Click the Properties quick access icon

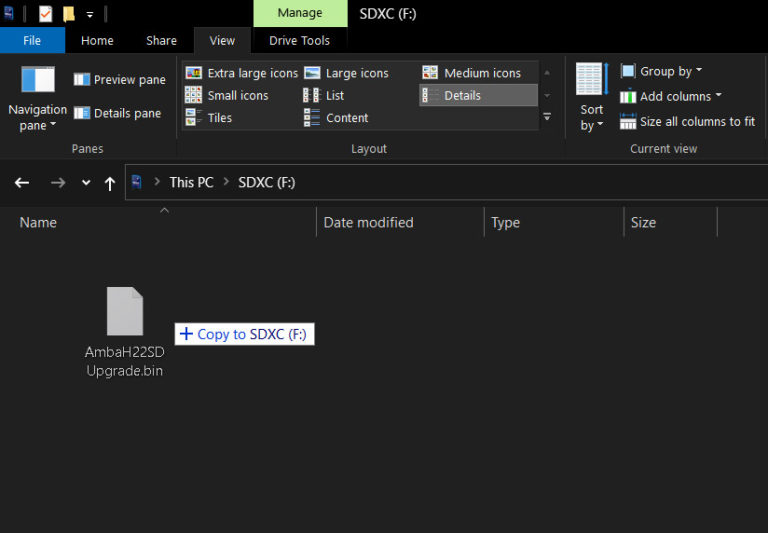(46, 13)
